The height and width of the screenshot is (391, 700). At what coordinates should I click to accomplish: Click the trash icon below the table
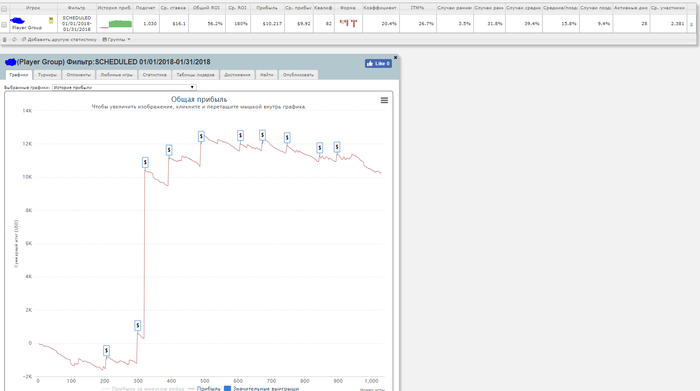click(5, 40)
